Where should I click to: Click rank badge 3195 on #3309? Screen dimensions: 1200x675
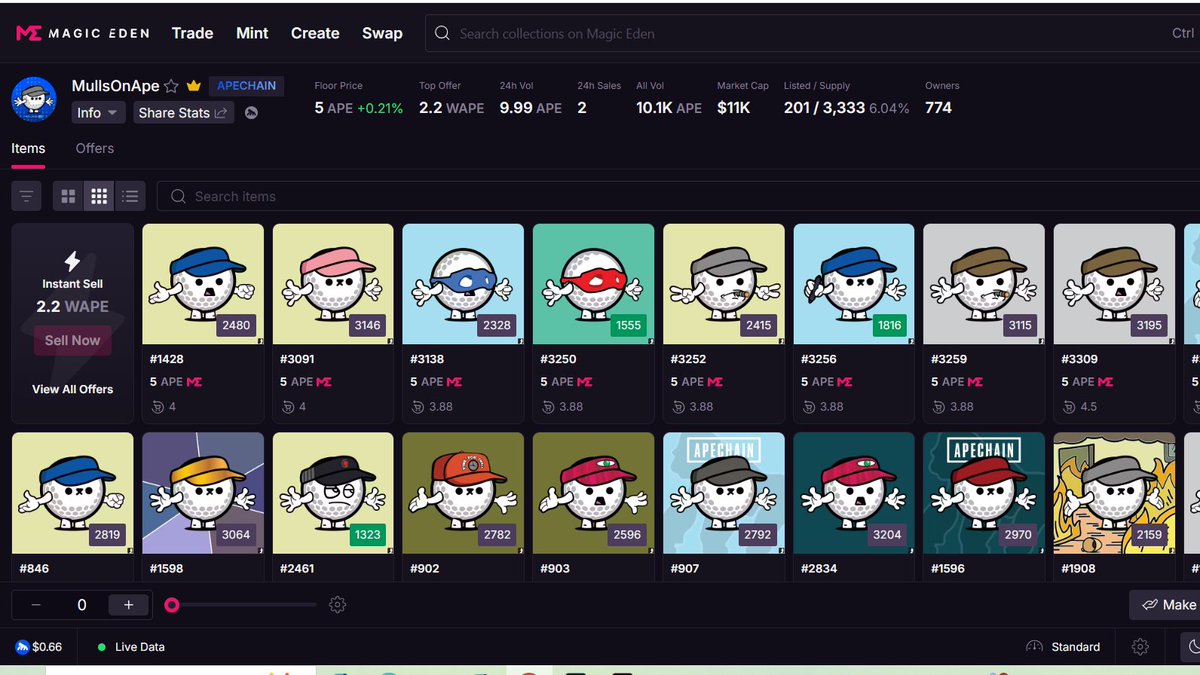[1149, 325]
